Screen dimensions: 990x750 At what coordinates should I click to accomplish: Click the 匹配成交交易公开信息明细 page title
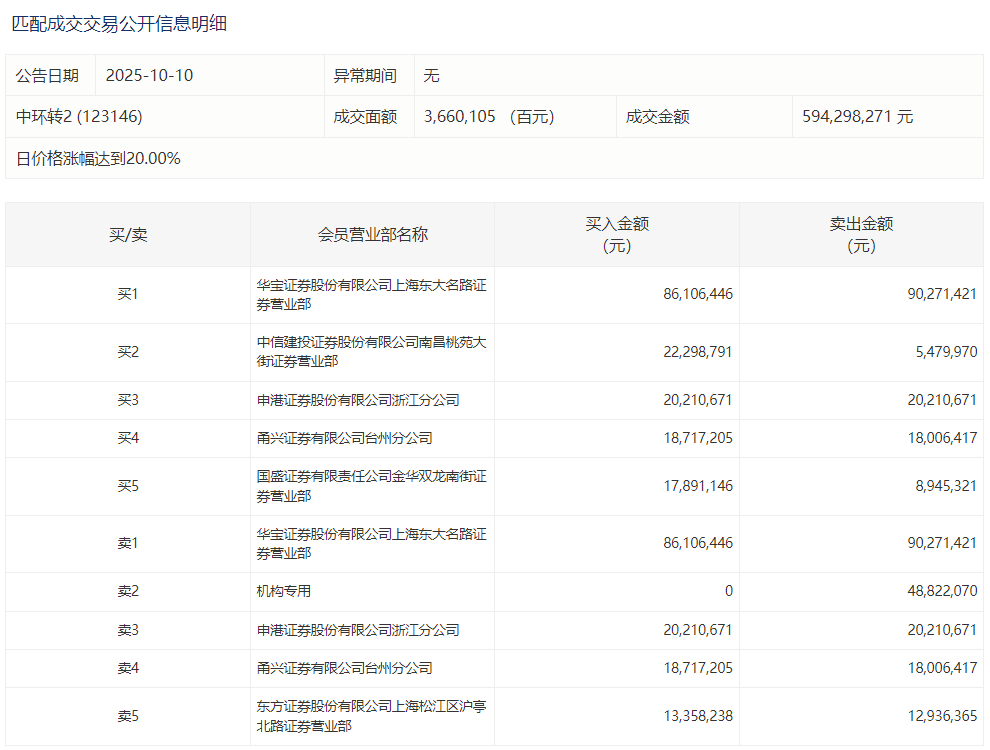tap(119, 23)
